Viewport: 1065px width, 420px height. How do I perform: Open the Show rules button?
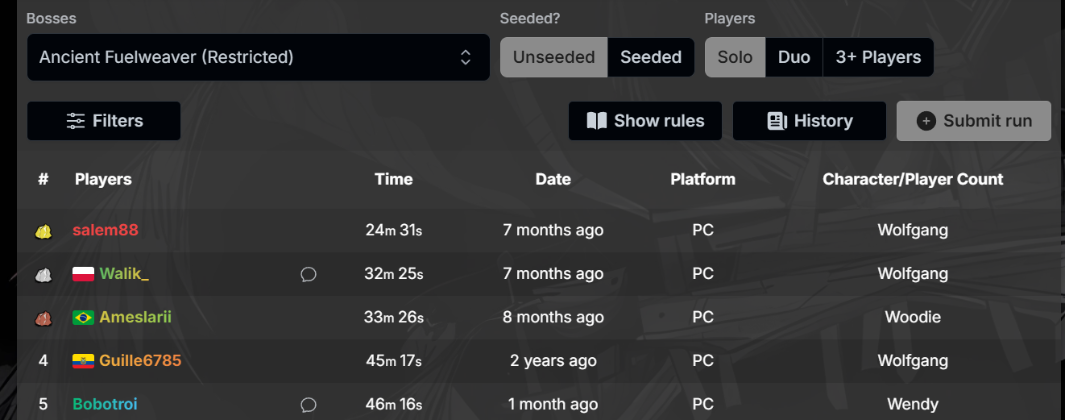[645, 121]
